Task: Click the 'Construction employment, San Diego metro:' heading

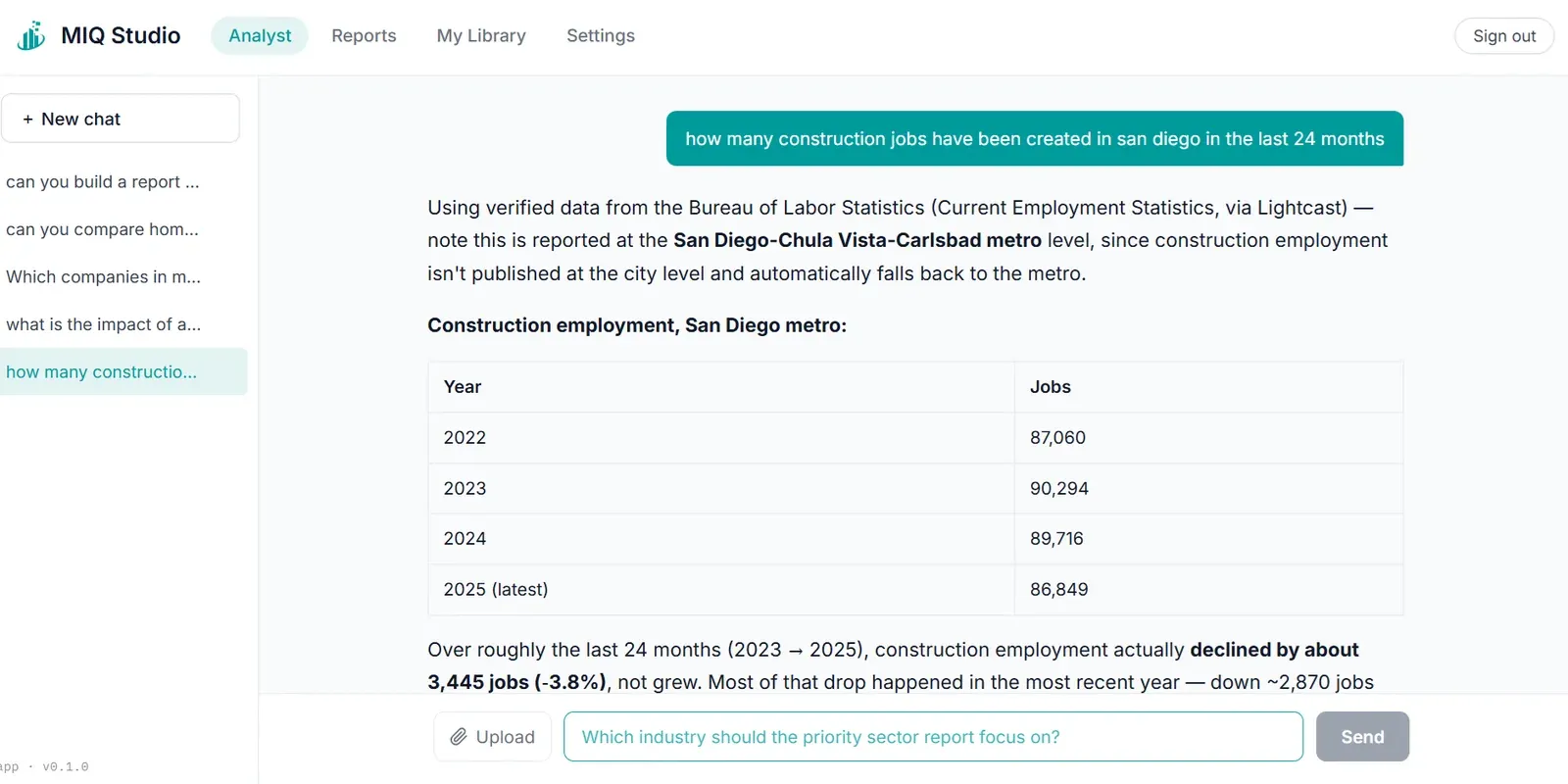Action: coord(637,325)
